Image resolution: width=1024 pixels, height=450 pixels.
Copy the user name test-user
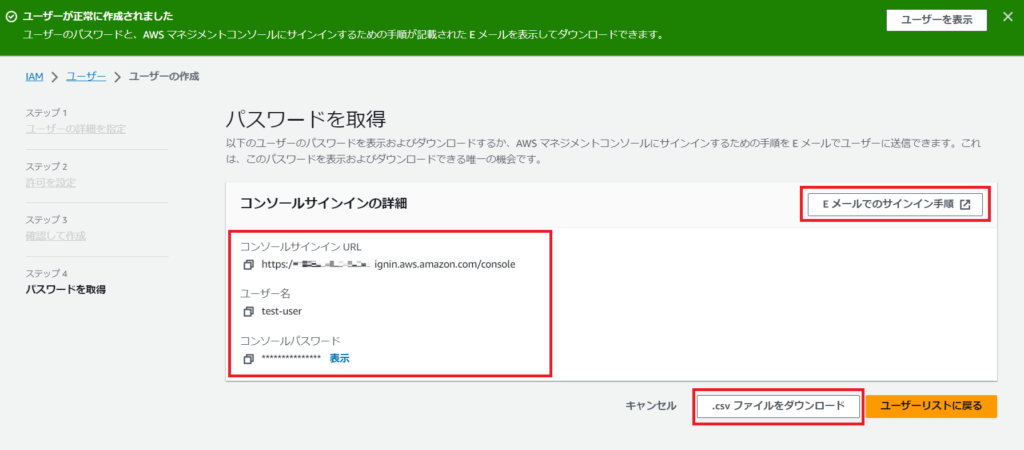coord(249,311)
